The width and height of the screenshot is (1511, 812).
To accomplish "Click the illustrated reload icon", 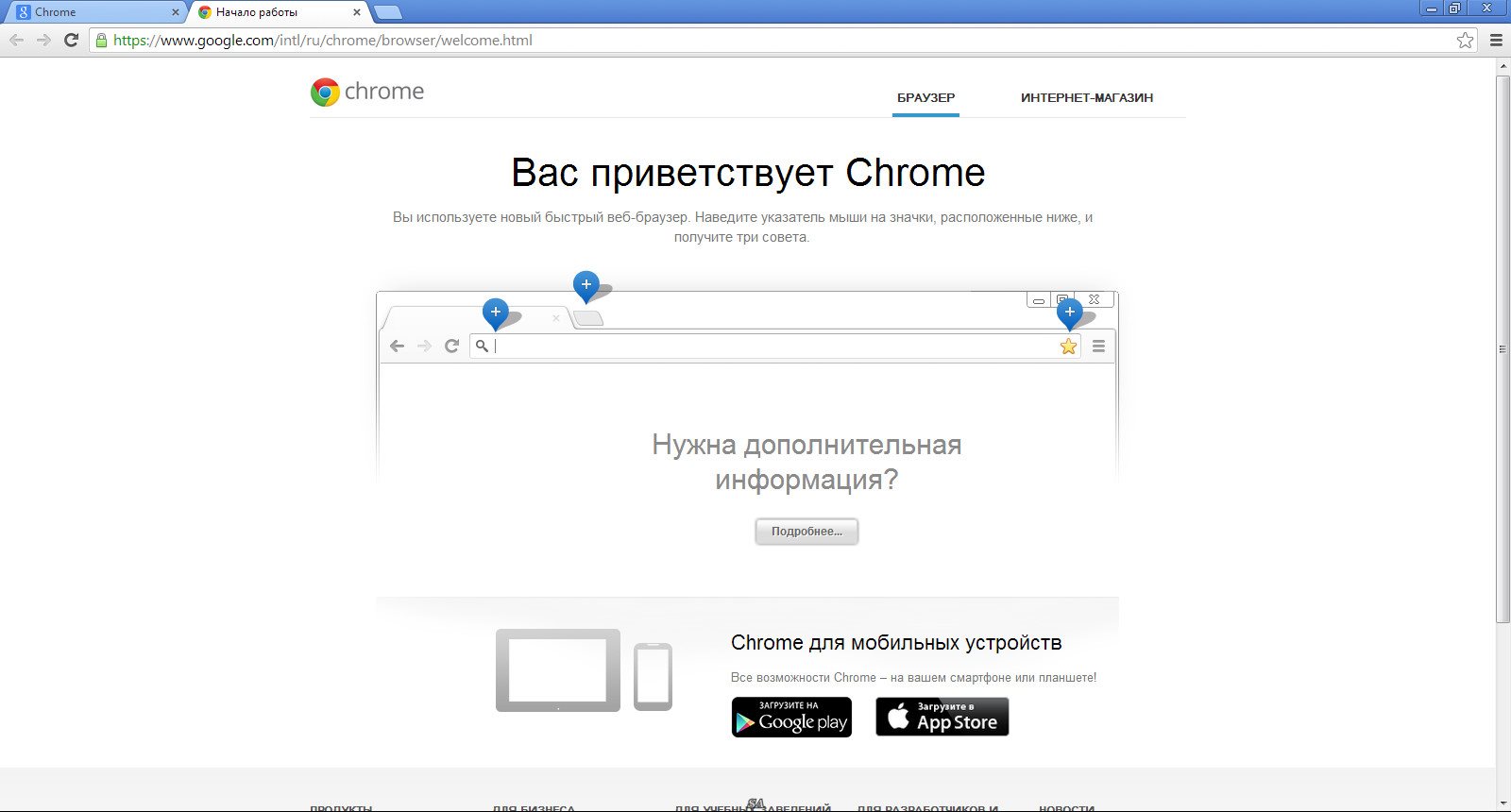I will (x=451, y=347).
